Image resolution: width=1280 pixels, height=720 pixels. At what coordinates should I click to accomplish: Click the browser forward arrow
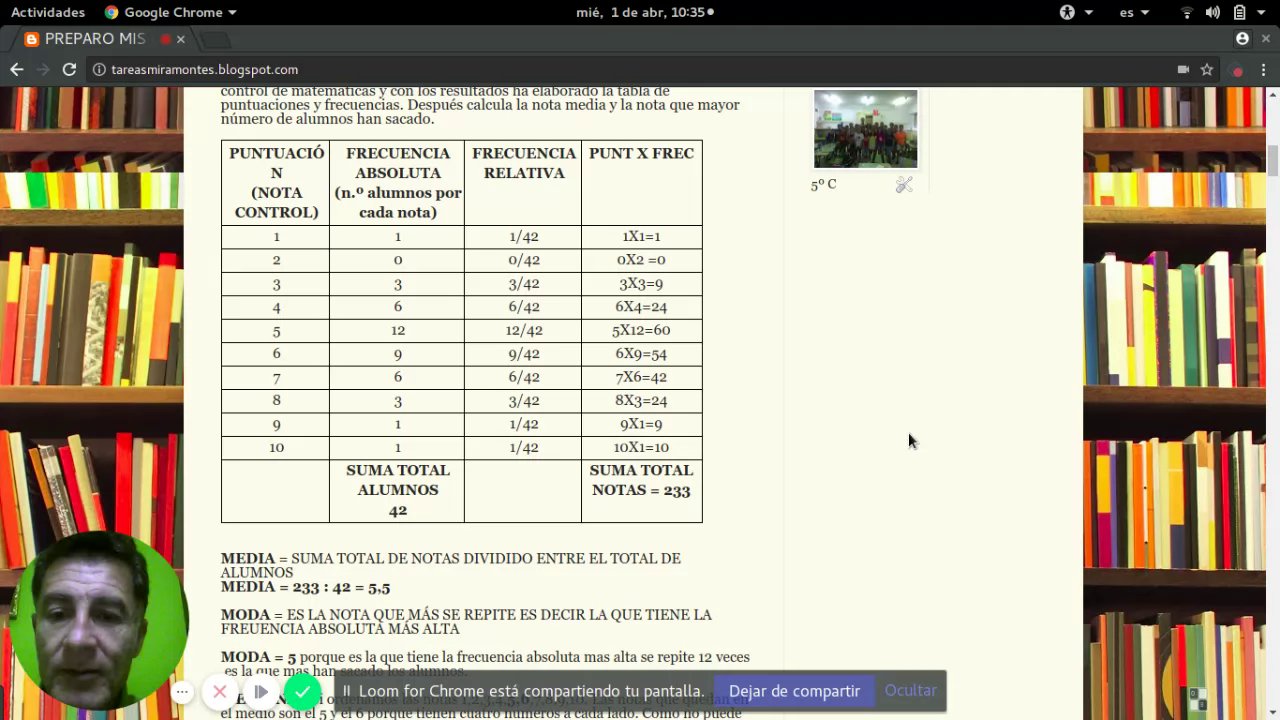pyautogui.click(x=43, y=69)
